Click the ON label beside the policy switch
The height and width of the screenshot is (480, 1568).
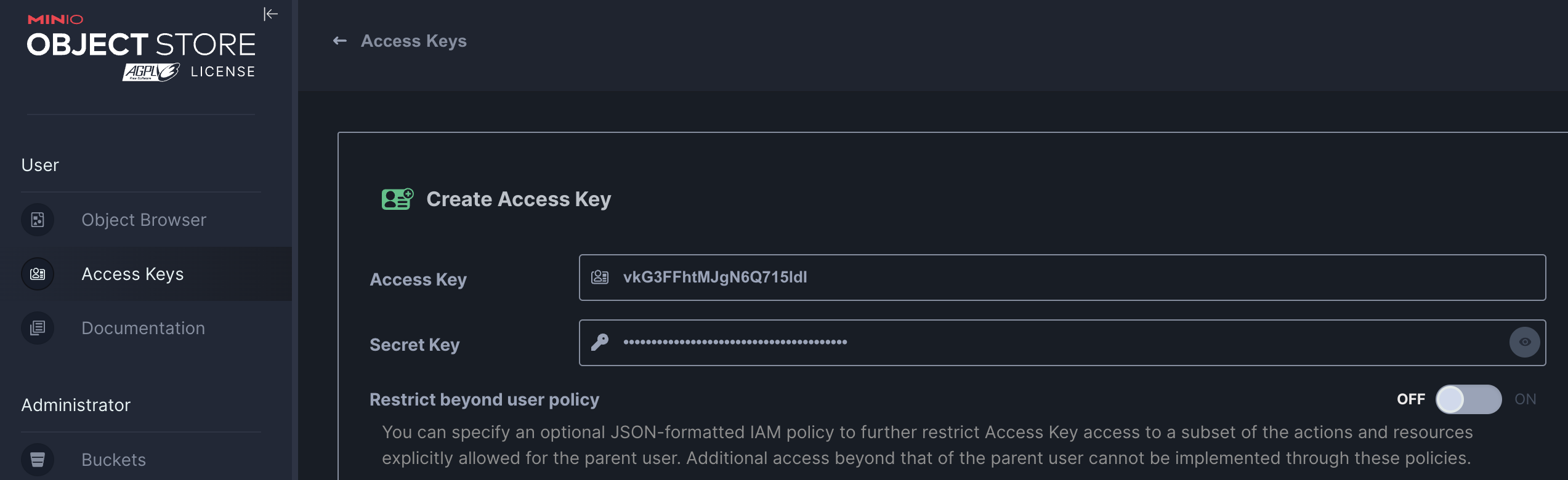(x=1525, y=399)
